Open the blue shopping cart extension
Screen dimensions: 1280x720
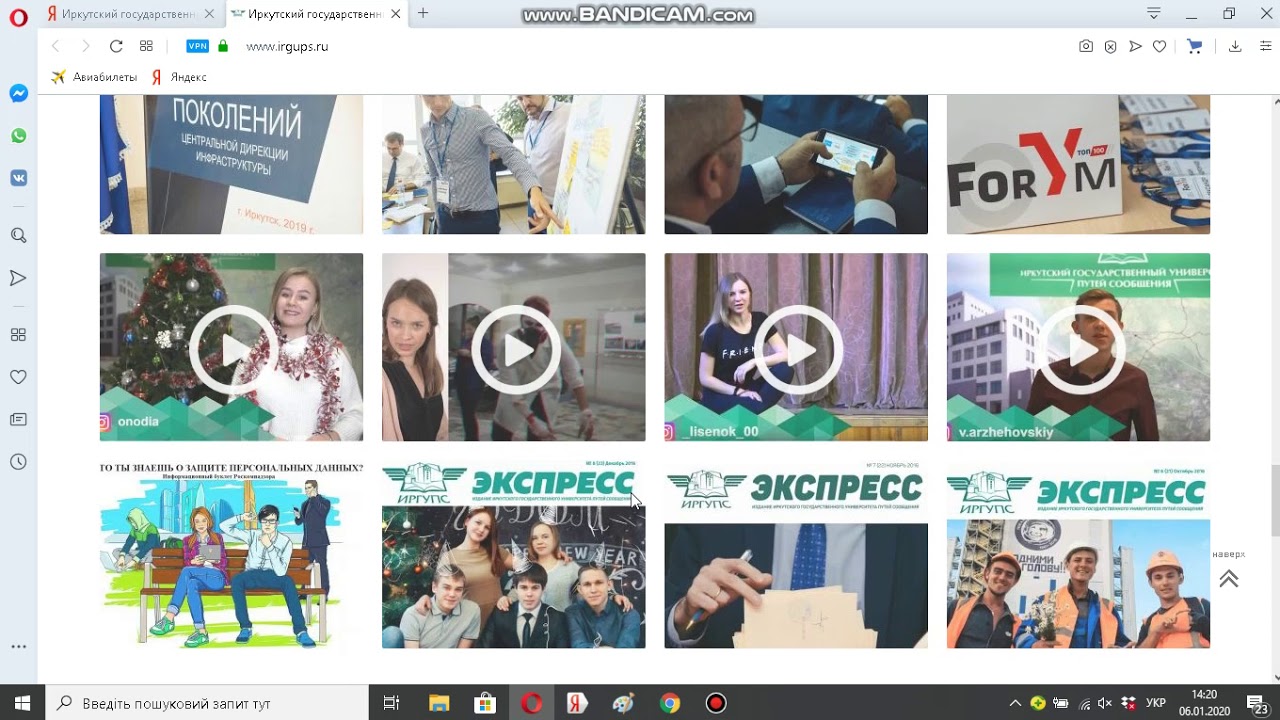coord(1194,46)
